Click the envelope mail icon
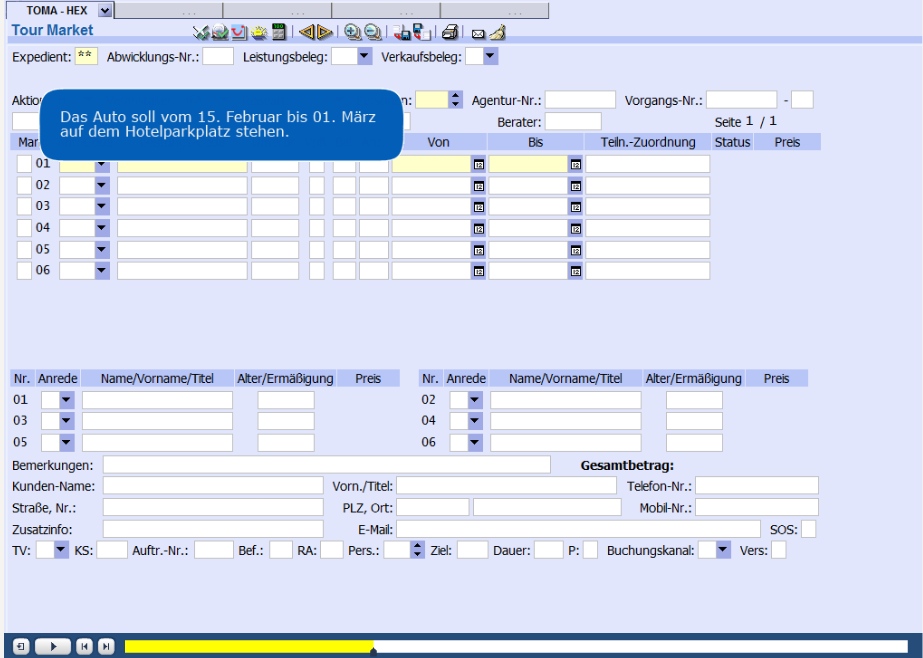923x658 pixels. coord(478,34)
